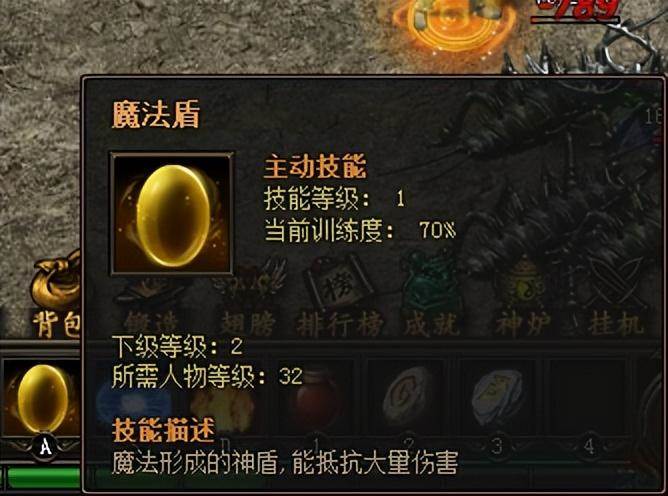Click the 技能描述 heading
Screen dimensions: 668x496
click(x=164, y=430)
